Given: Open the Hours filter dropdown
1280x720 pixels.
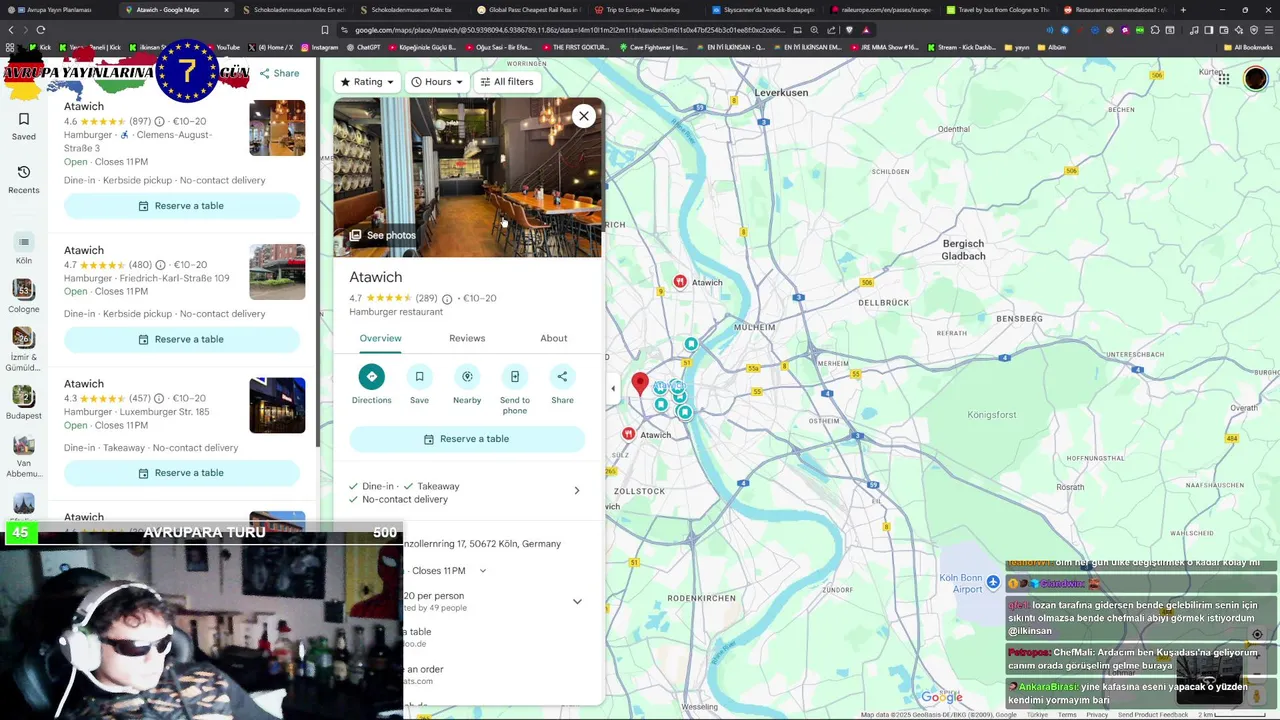Looking at the screenshot, I should (x=437, y=82).
